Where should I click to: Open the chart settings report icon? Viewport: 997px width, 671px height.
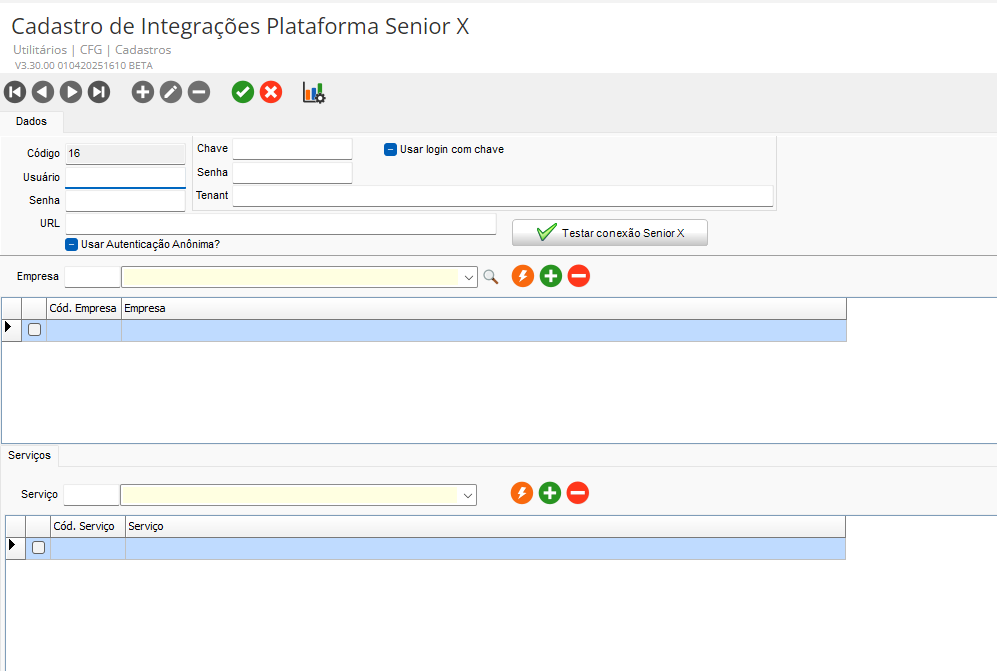(314, 93)
